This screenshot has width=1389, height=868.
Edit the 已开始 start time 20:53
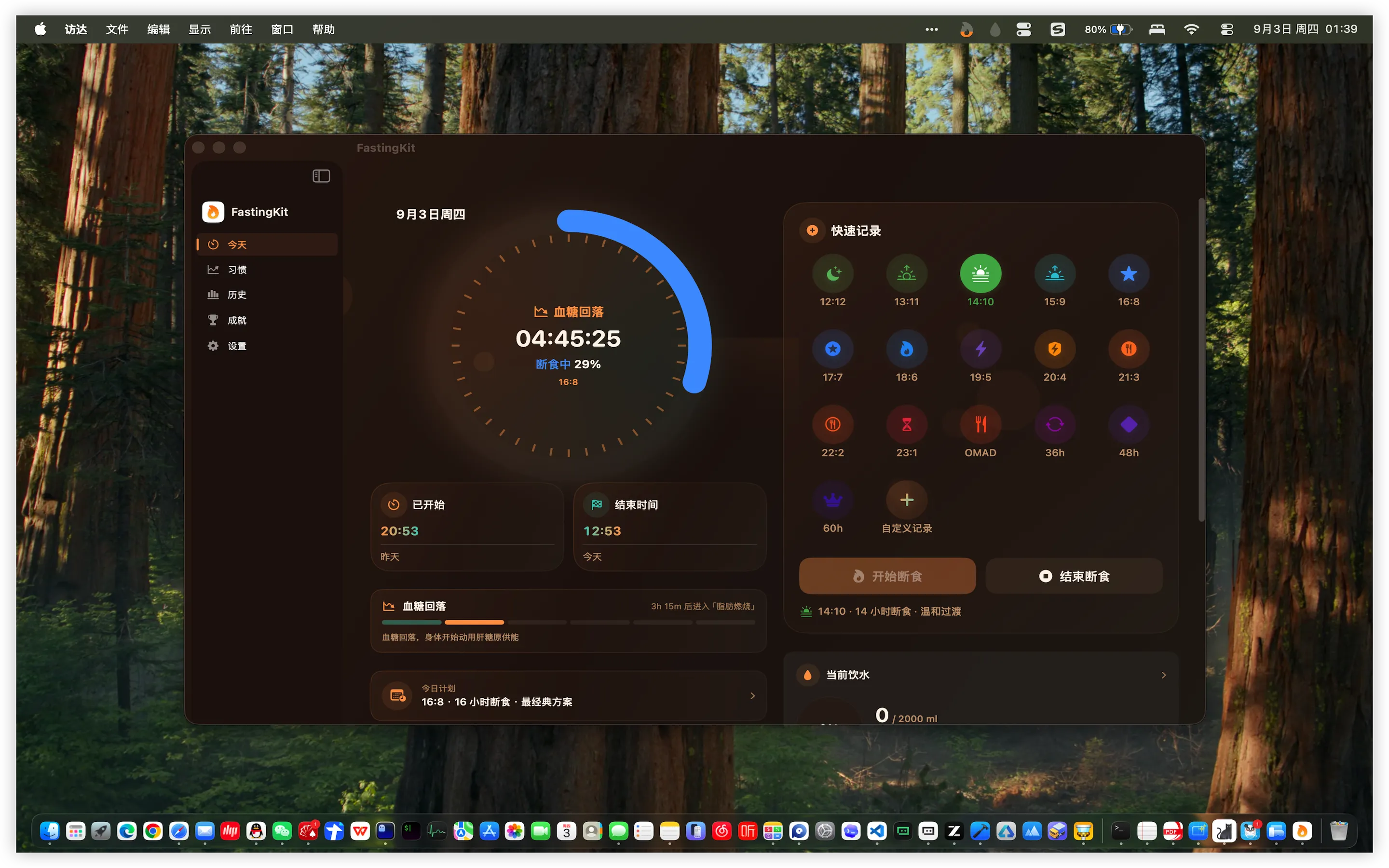tap(399, 531)
